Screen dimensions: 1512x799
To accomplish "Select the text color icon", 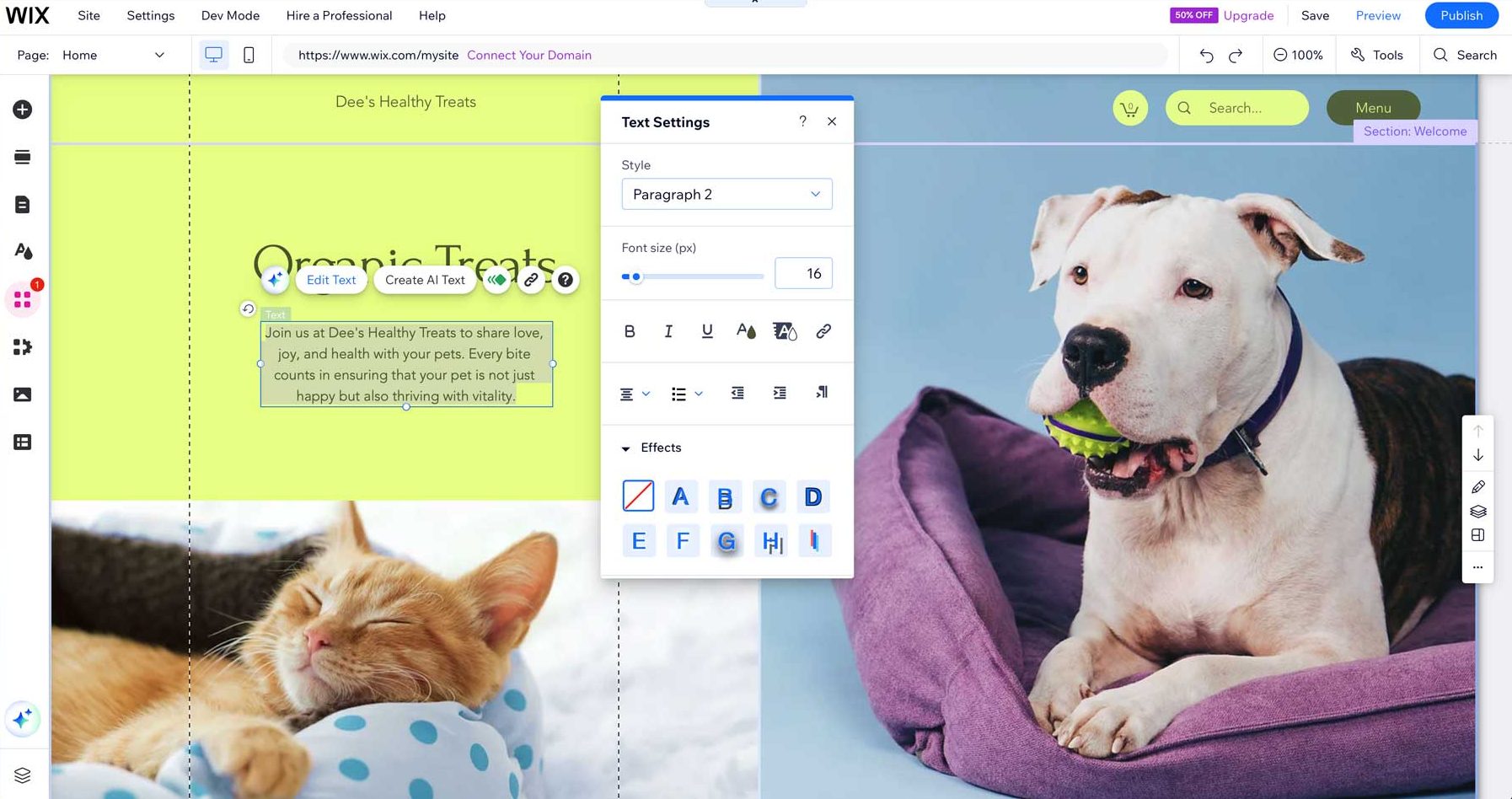I will pos(745,331).
